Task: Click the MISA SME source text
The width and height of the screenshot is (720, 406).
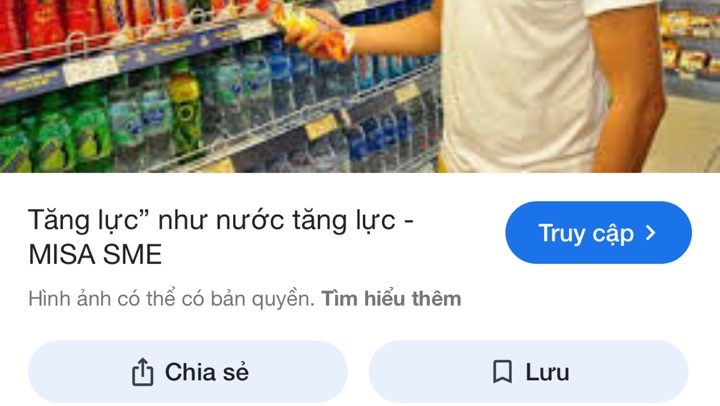Action: tap(95, 254)
